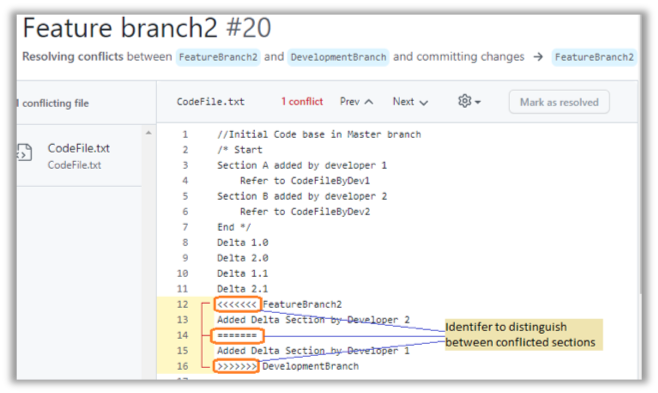Jump to previous conflict with Prev
This screenshot has height=393, width=658.
(356, 102)
